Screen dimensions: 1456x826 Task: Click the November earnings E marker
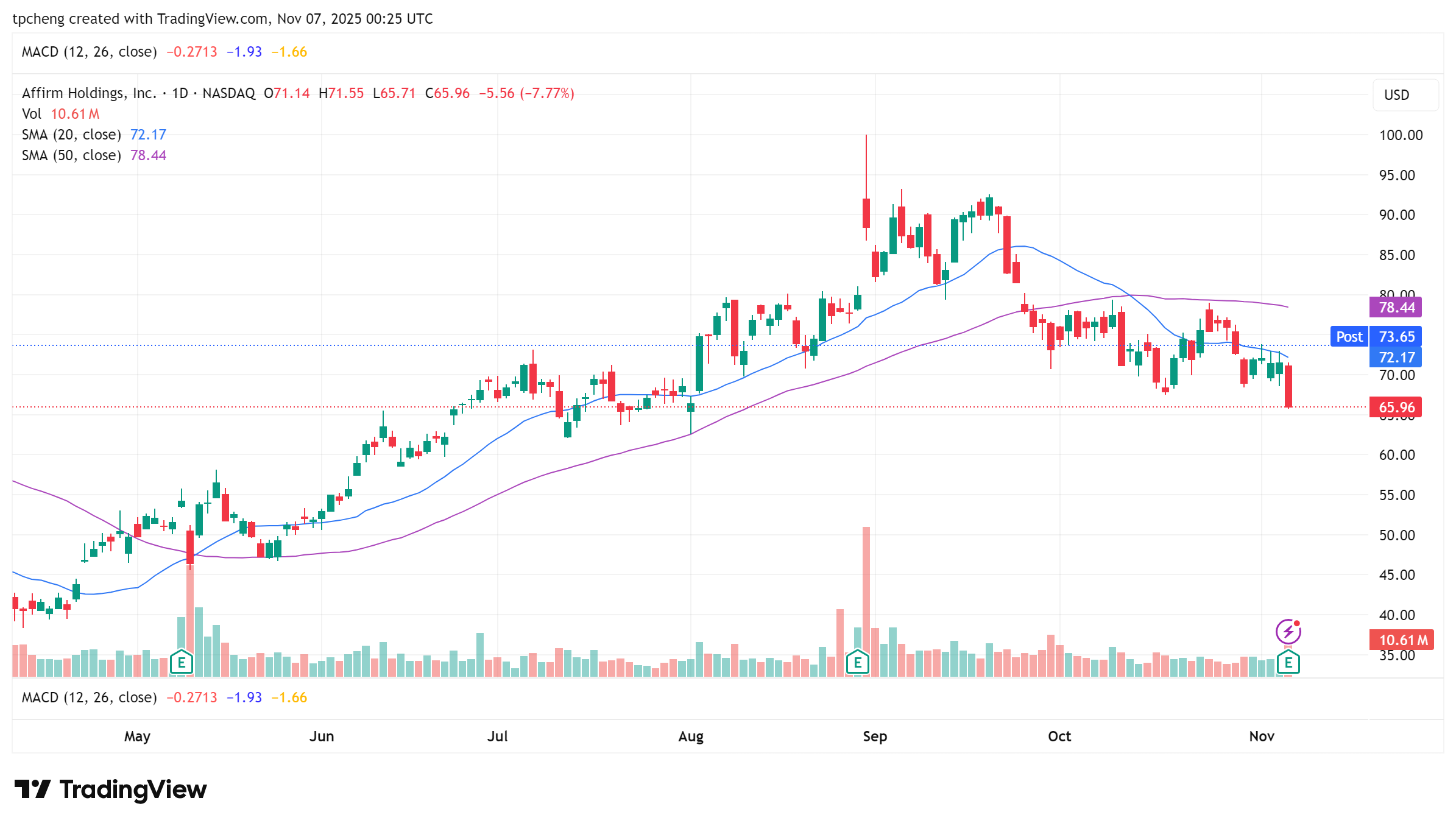1288,662
